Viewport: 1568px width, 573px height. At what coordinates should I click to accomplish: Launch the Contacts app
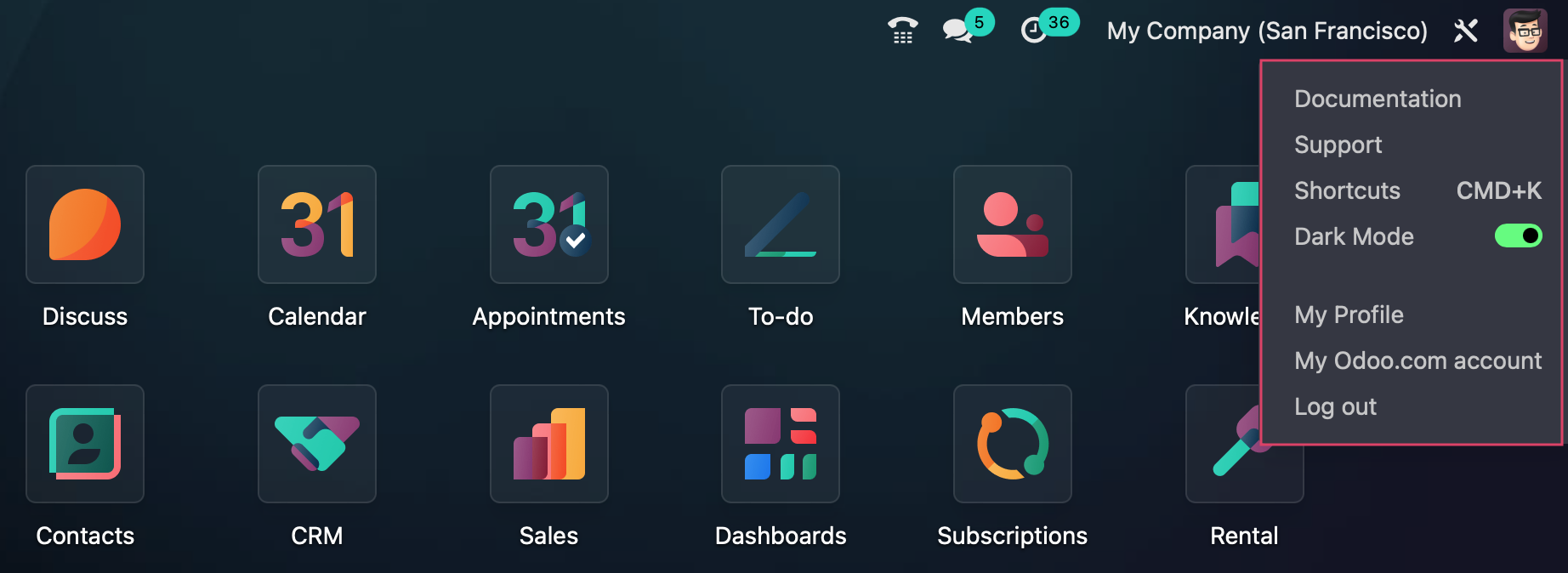coord(85,444)
